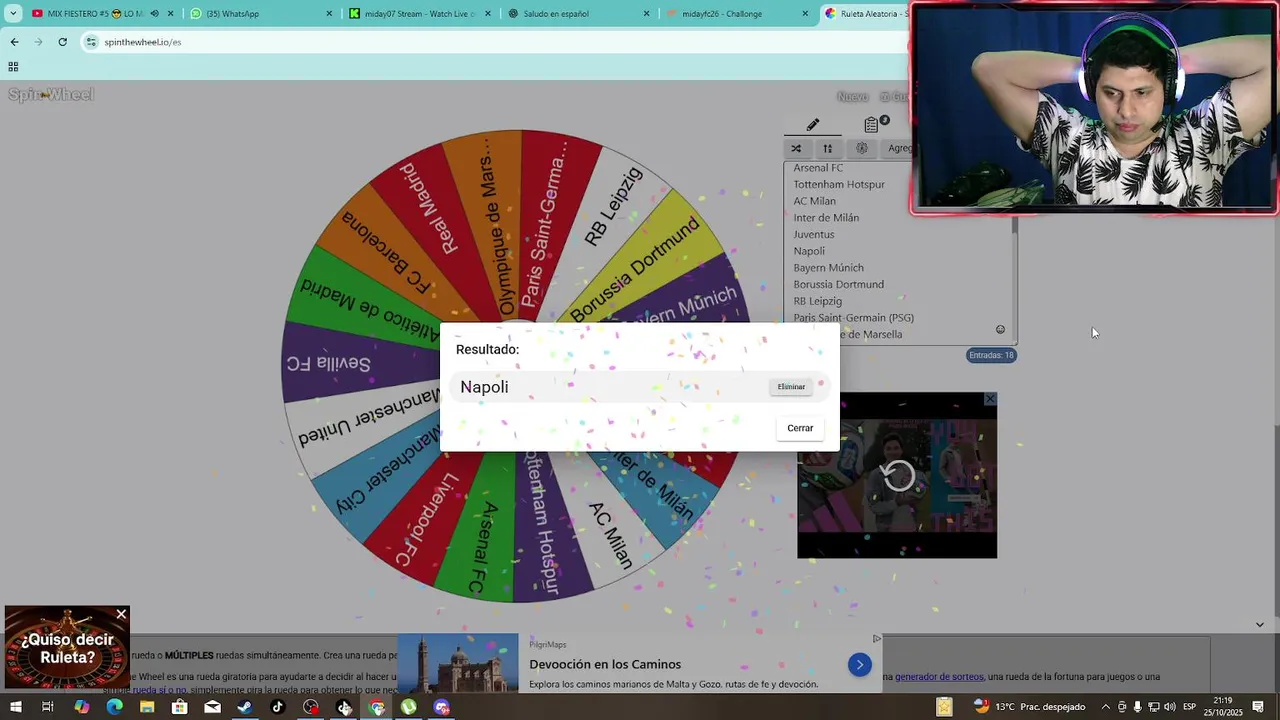Open the Mail app from the taskbar
Viewport: 1280px width, 720px height.
(x=212, y=707)
